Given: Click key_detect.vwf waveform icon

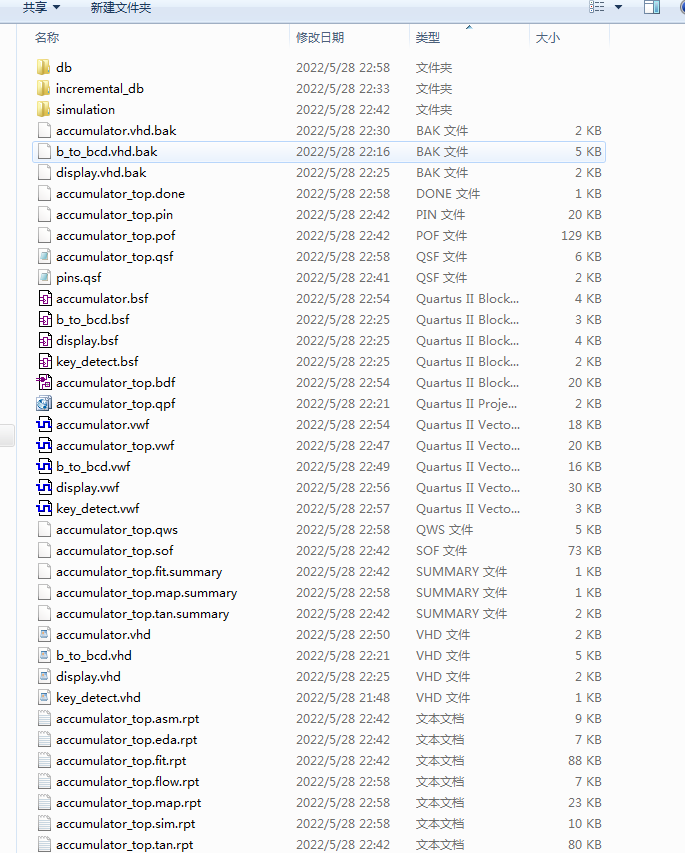Looking at the screenshot, I should [44, 509].
